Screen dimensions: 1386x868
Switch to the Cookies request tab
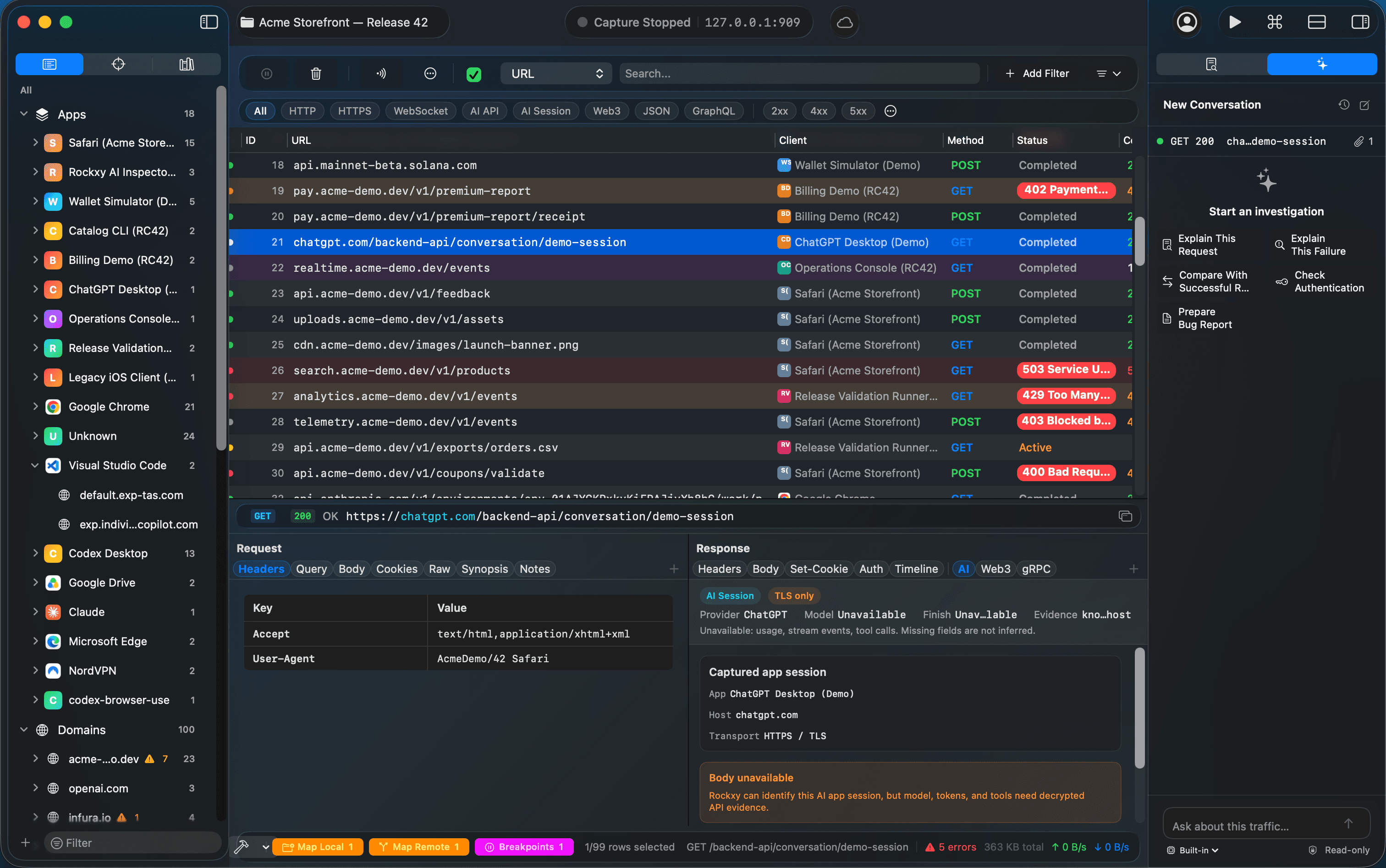396,569
